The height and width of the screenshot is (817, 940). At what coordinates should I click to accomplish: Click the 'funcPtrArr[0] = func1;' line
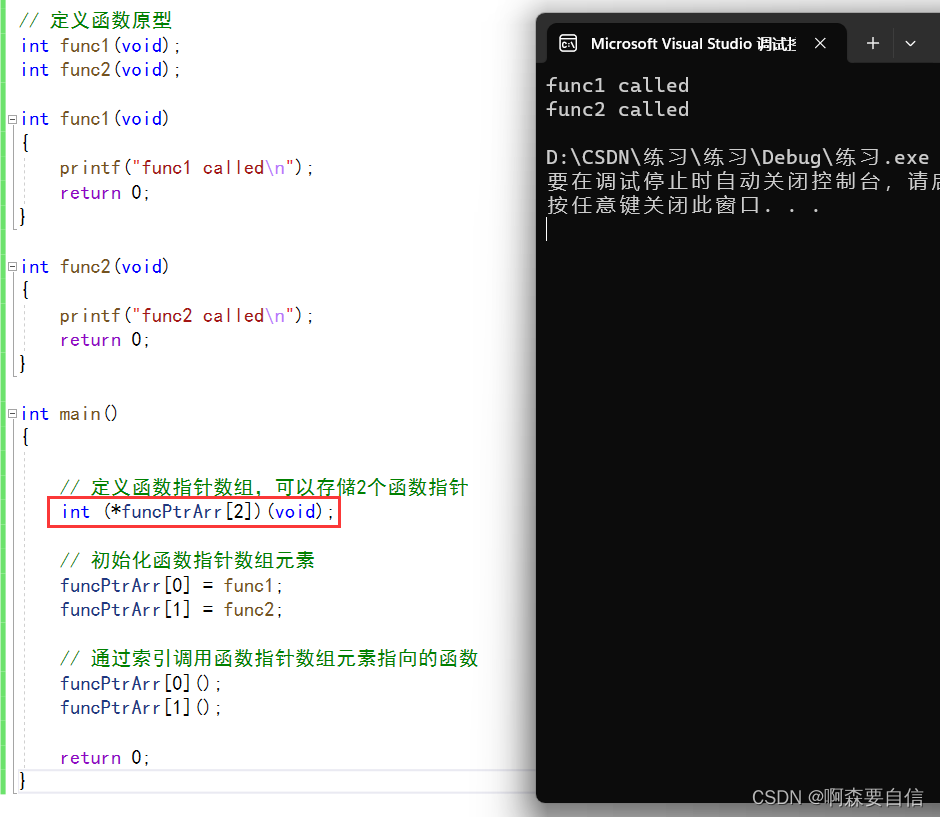[x=171, y=585]
